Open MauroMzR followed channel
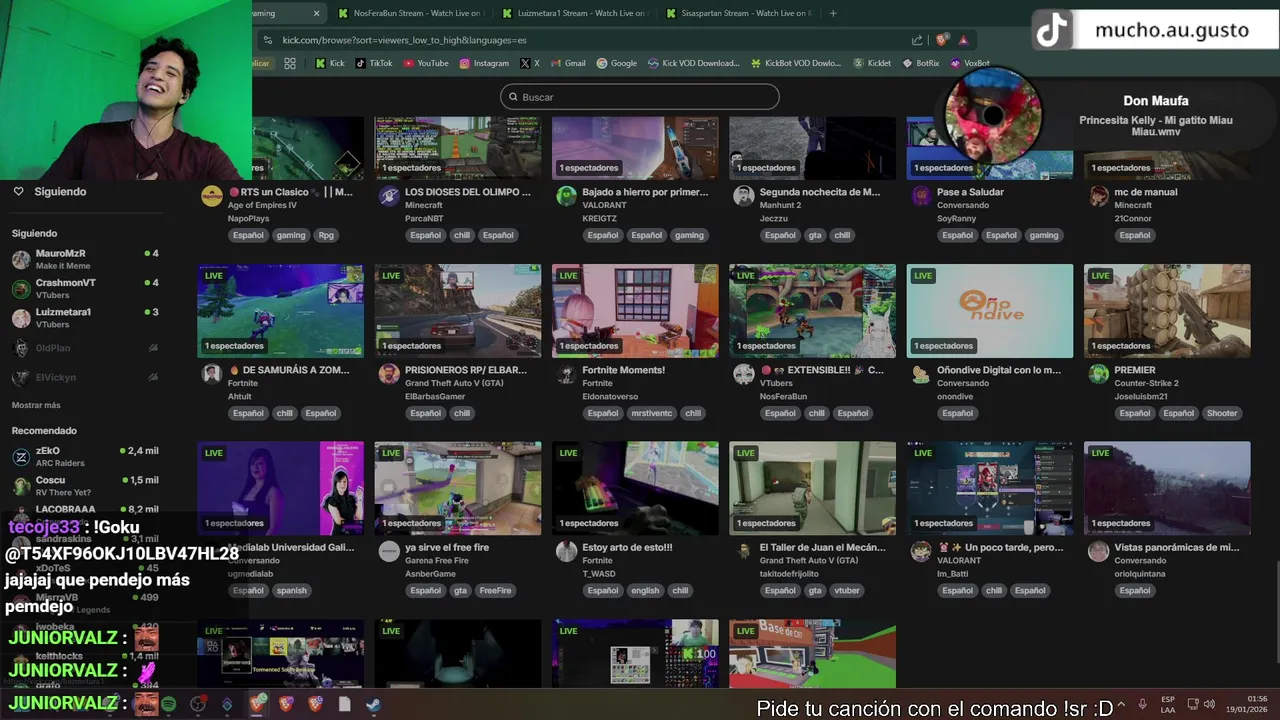The width and height of the screenshot is (1280, 720). click(x=85, y=259)
